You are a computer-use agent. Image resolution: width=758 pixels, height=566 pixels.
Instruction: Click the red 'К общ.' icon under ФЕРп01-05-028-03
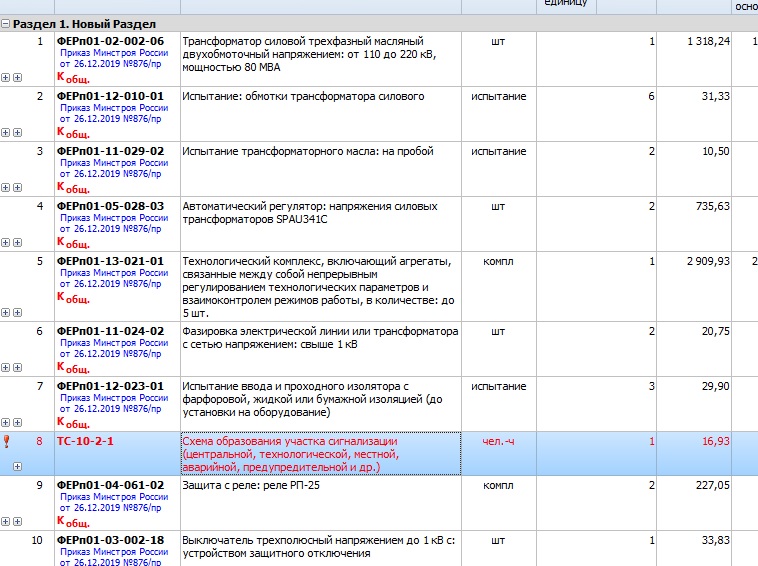(73, 243)
